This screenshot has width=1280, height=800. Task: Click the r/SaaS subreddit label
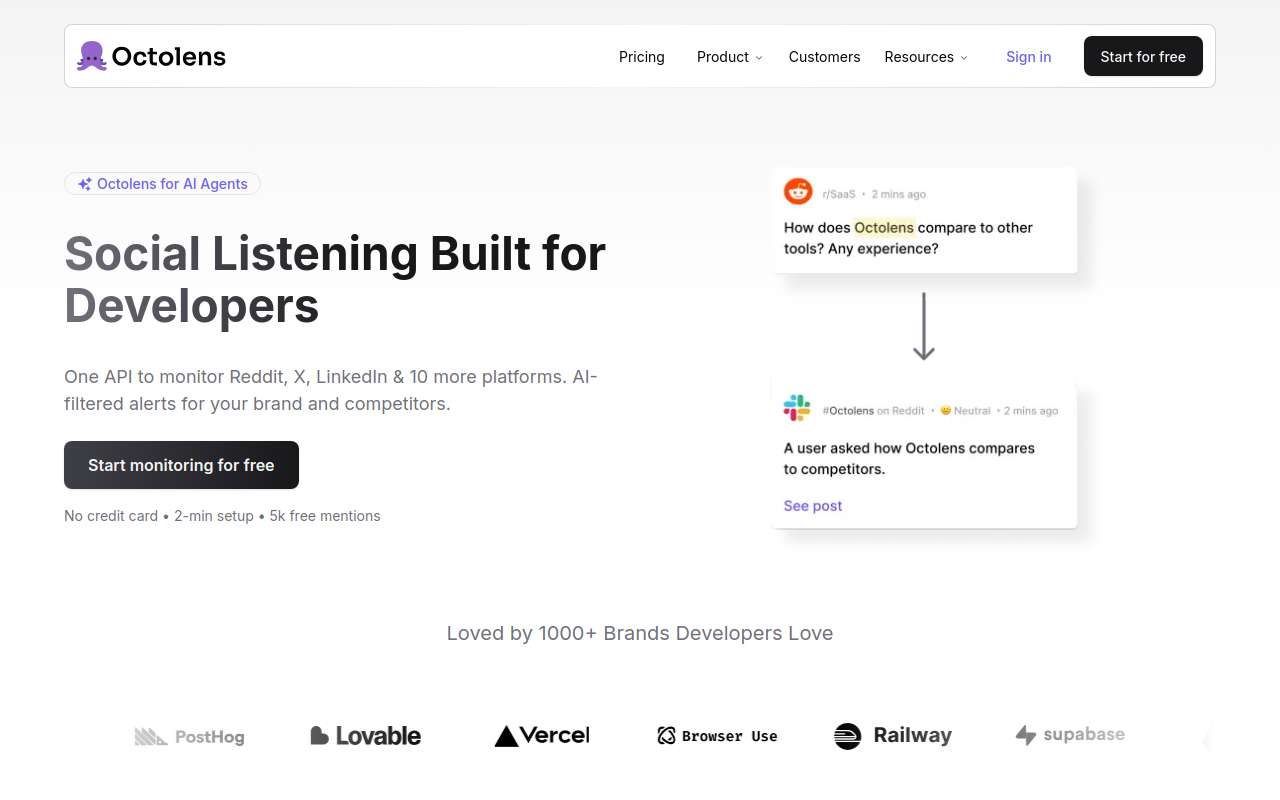click(839, 194)
